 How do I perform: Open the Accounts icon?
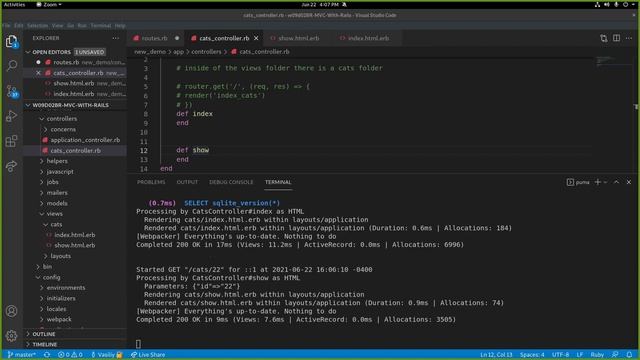[11, 311]
